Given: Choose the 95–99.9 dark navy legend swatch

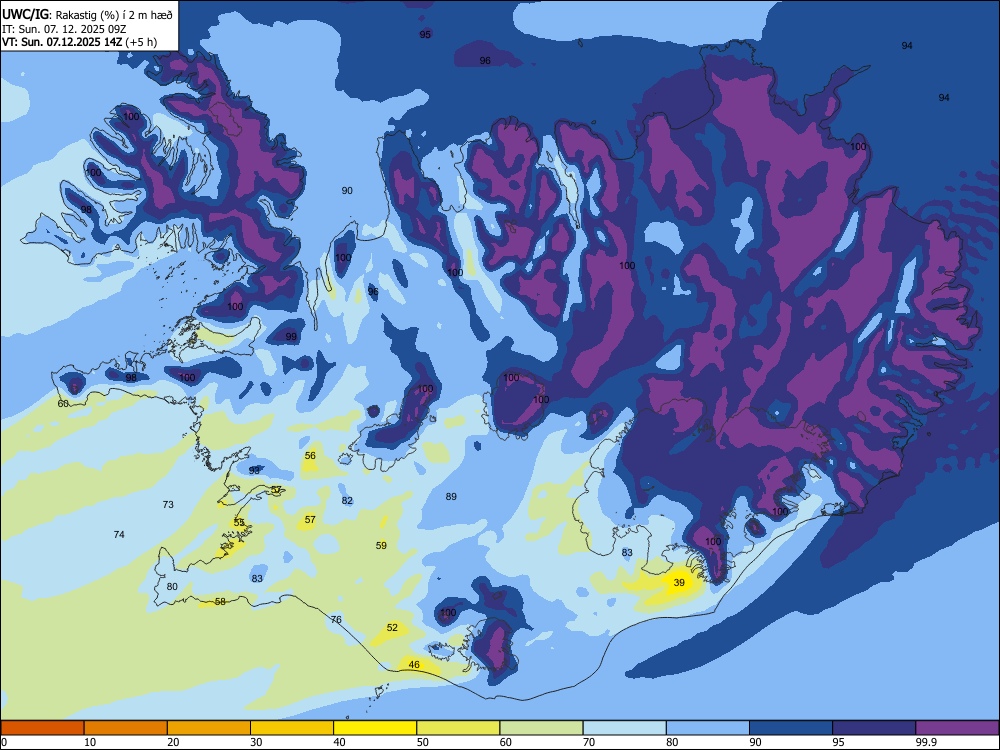Looking at the screenshot, I should click(874, 728).
